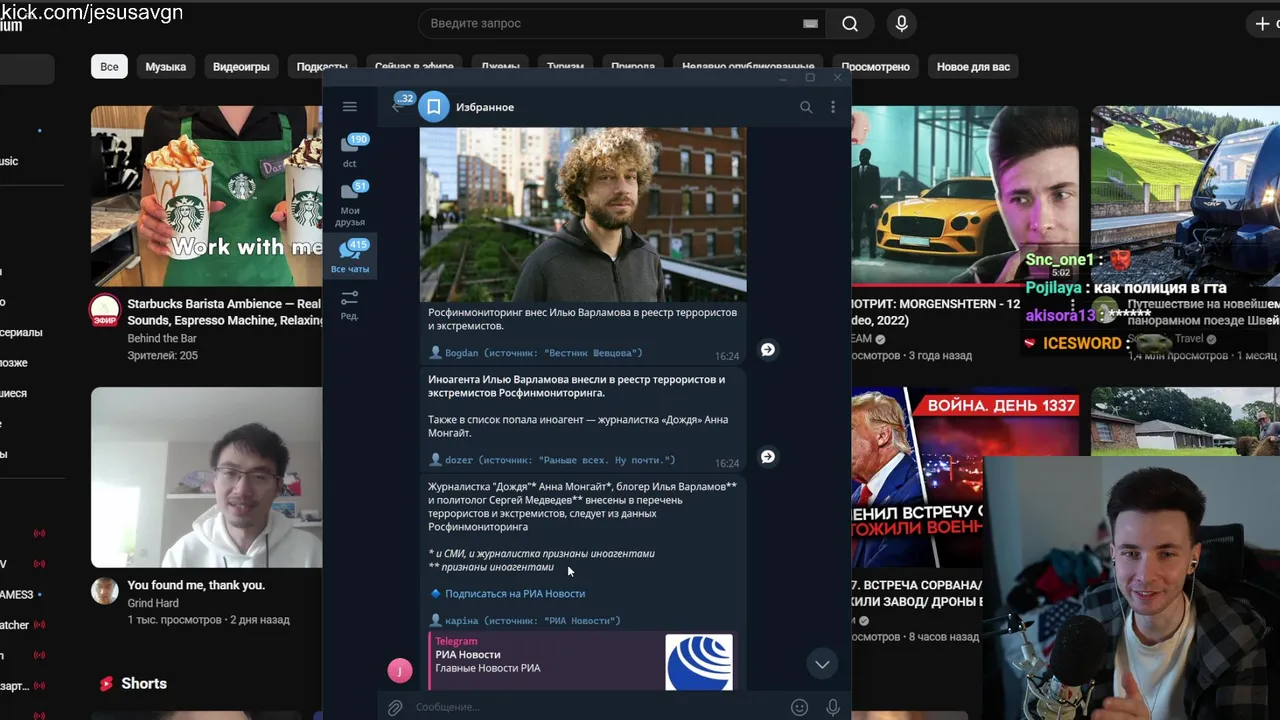Attach a file with paperclip icon
This screenshot has height=720, width=1280.
click(x=395, y=707)
